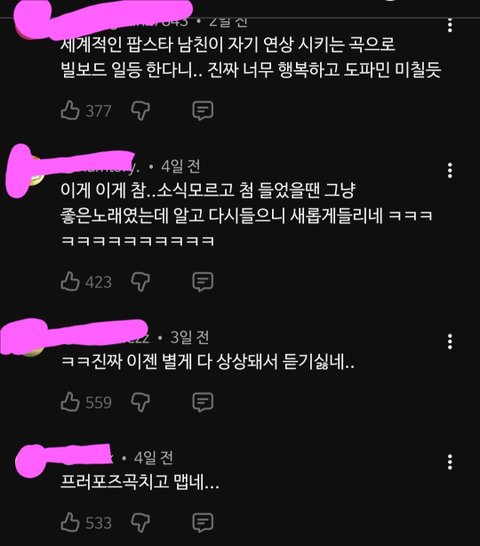
Task: Open the 4일 전 timestamp on 소식모르고 comment
Action: point(180,166)
